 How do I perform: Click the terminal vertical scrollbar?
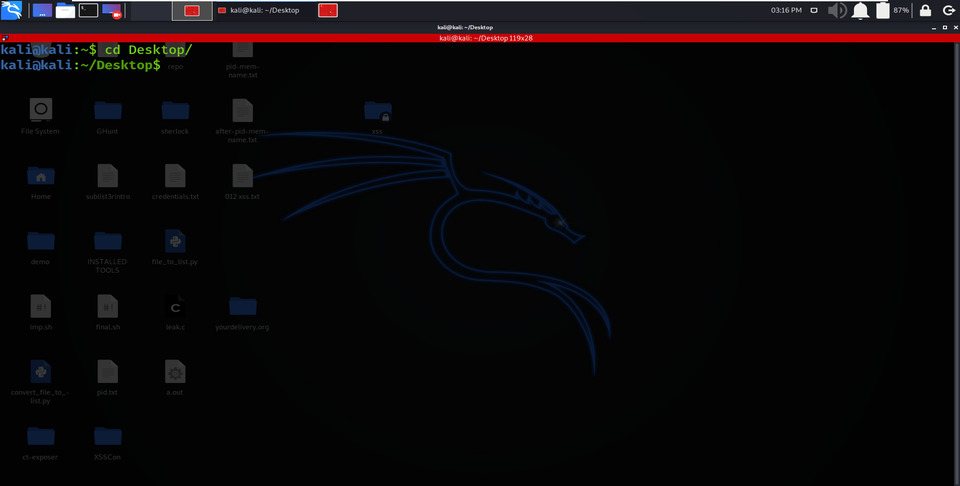point(957,264)
